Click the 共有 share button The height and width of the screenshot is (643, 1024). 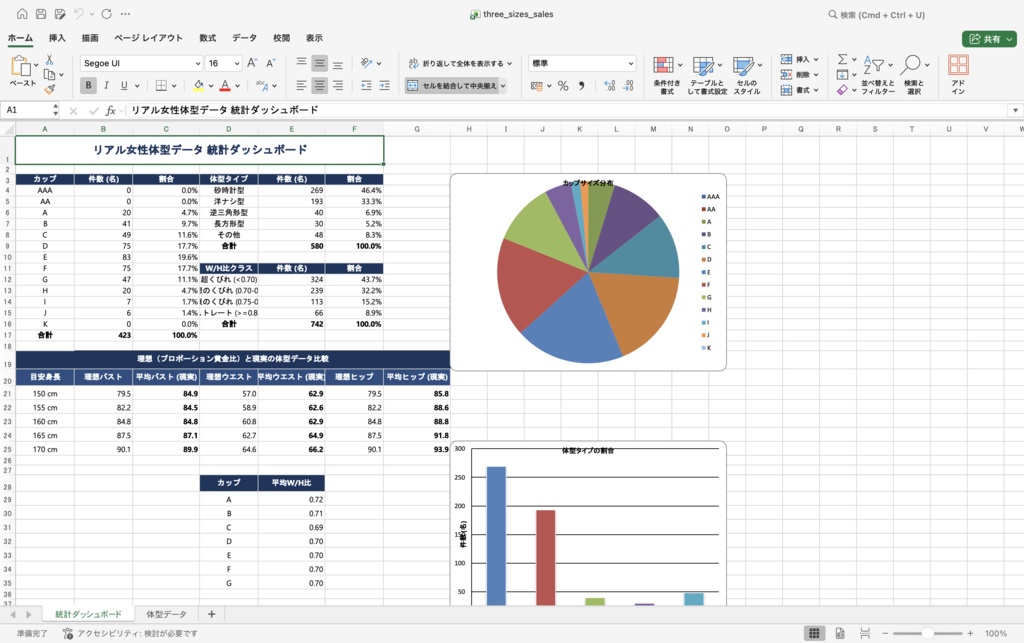pos(989,39)
